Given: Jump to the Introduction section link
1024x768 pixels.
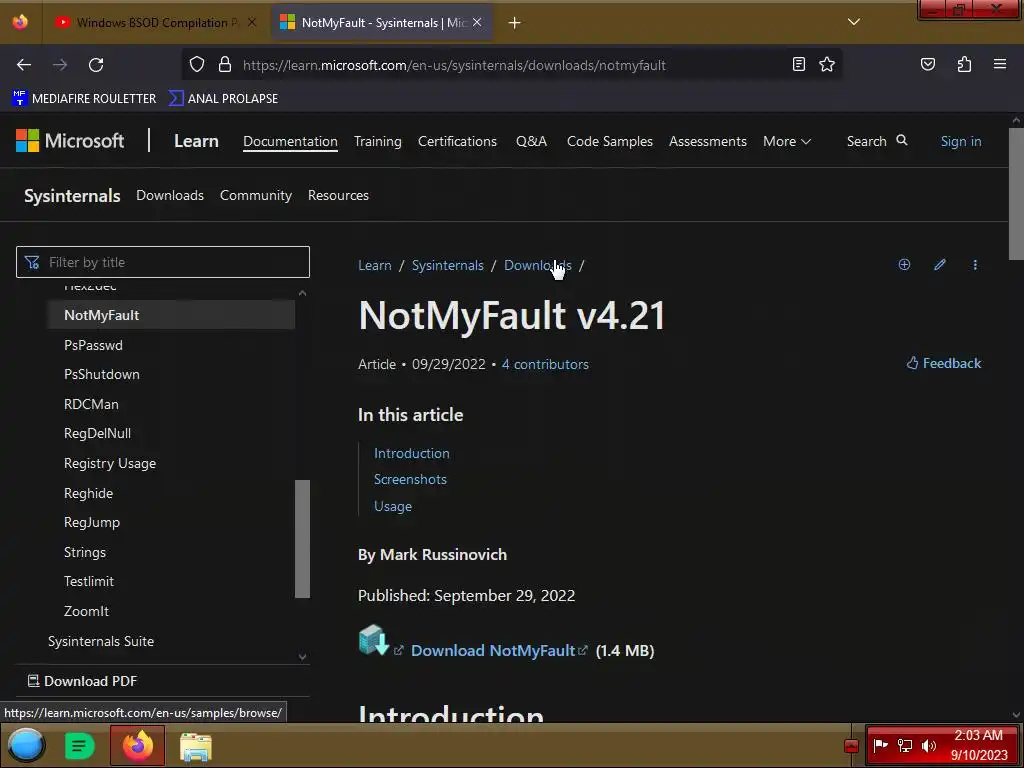Looking at the screenshot, I should point(411,453).
